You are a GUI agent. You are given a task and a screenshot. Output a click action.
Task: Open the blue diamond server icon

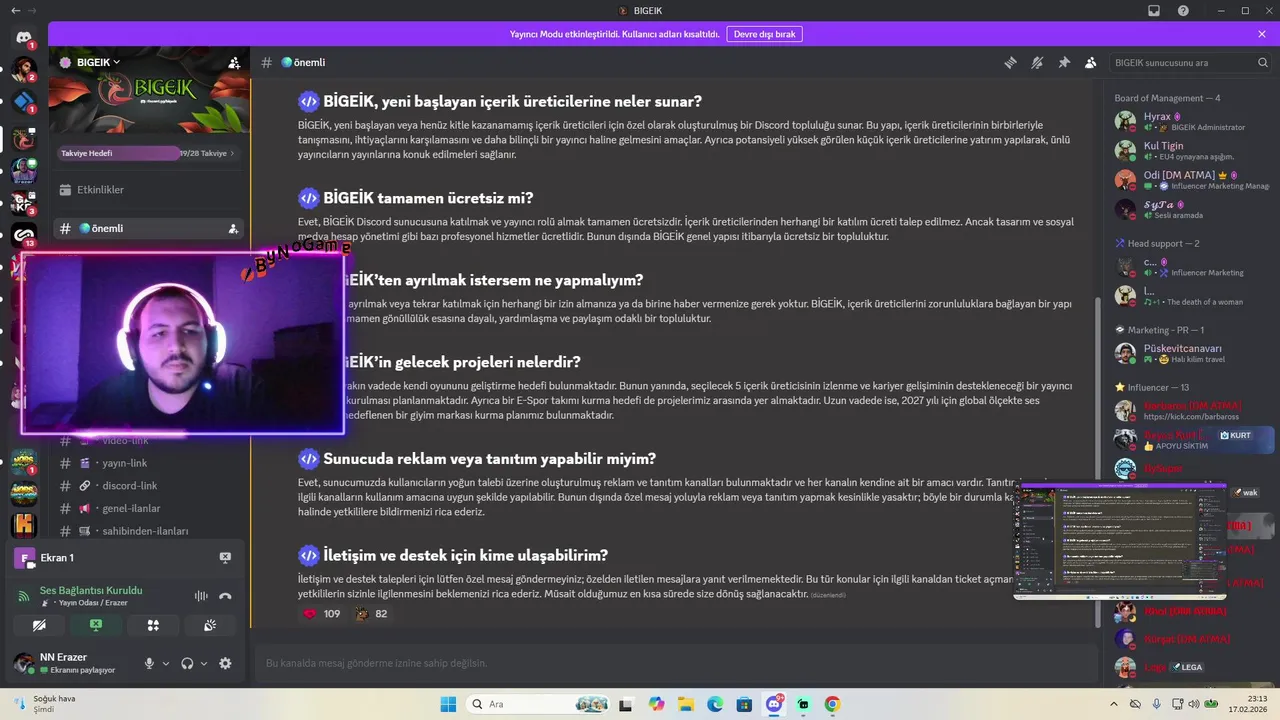24,102
